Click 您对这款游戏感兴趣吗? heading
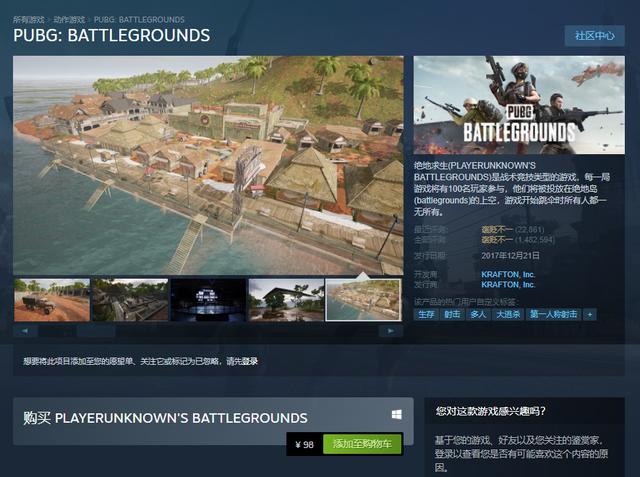This screenshot has height=477, width=640. pyautogui.click(x=491, y=411)
